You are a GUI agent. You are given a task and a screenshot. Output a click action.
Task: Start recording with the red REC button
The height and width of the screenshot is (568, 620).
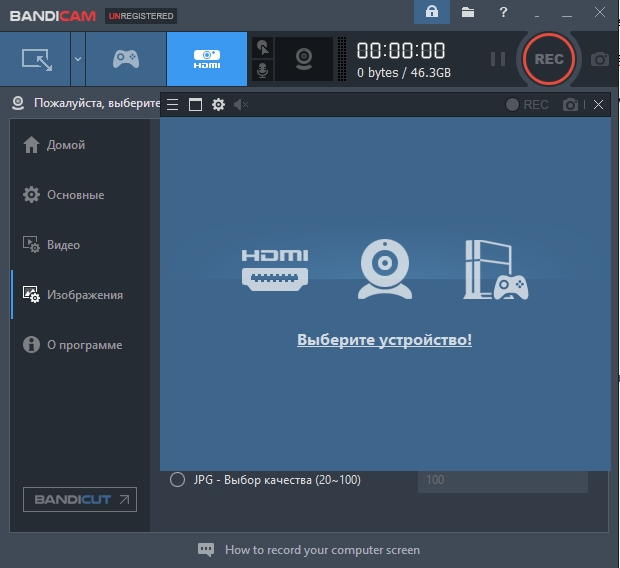coord(548,59)
